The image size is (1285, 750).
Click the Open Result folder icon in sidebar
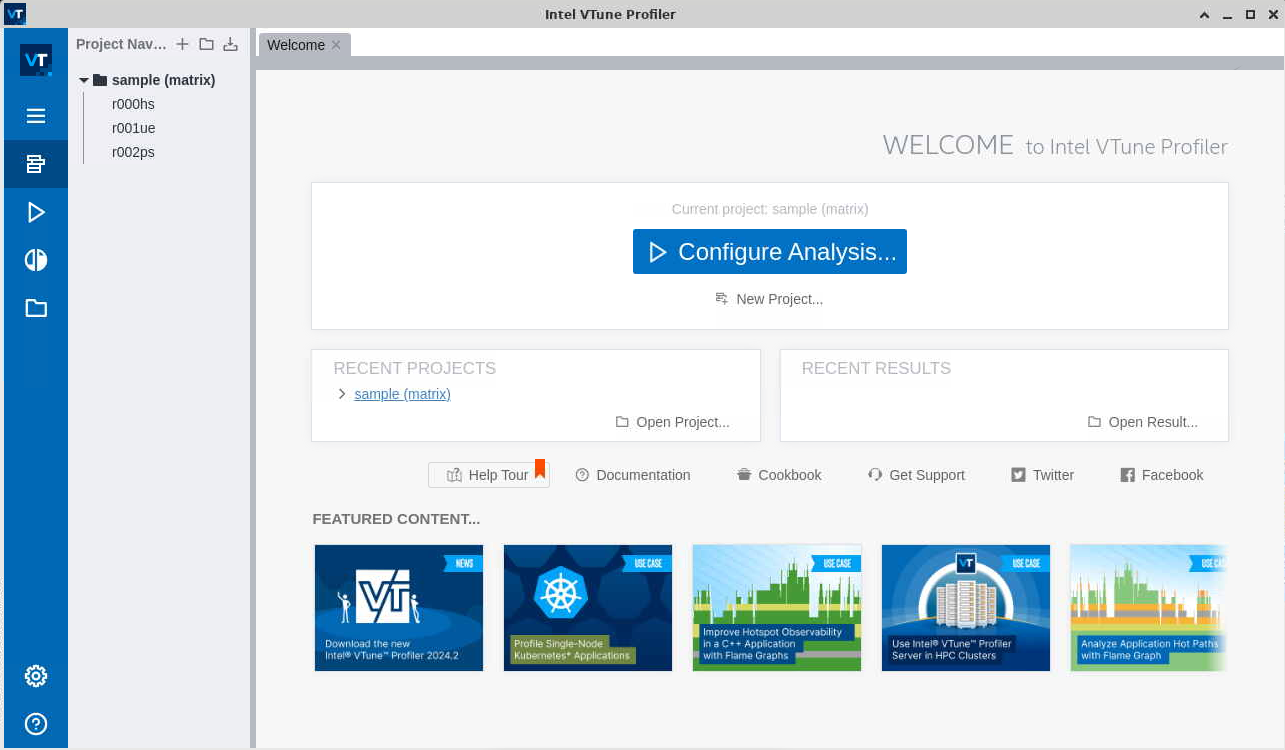[x=36, y=308]
